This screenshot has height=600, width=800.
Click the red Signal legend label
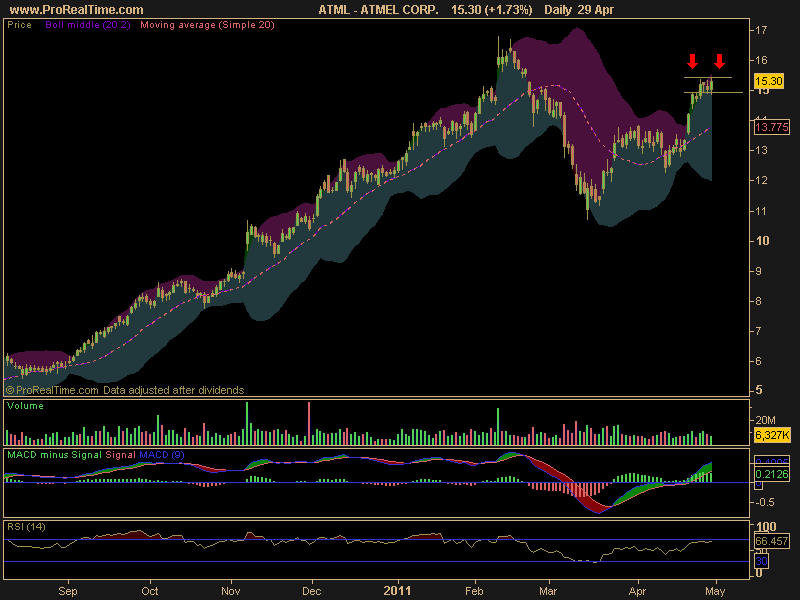(120, 455)
